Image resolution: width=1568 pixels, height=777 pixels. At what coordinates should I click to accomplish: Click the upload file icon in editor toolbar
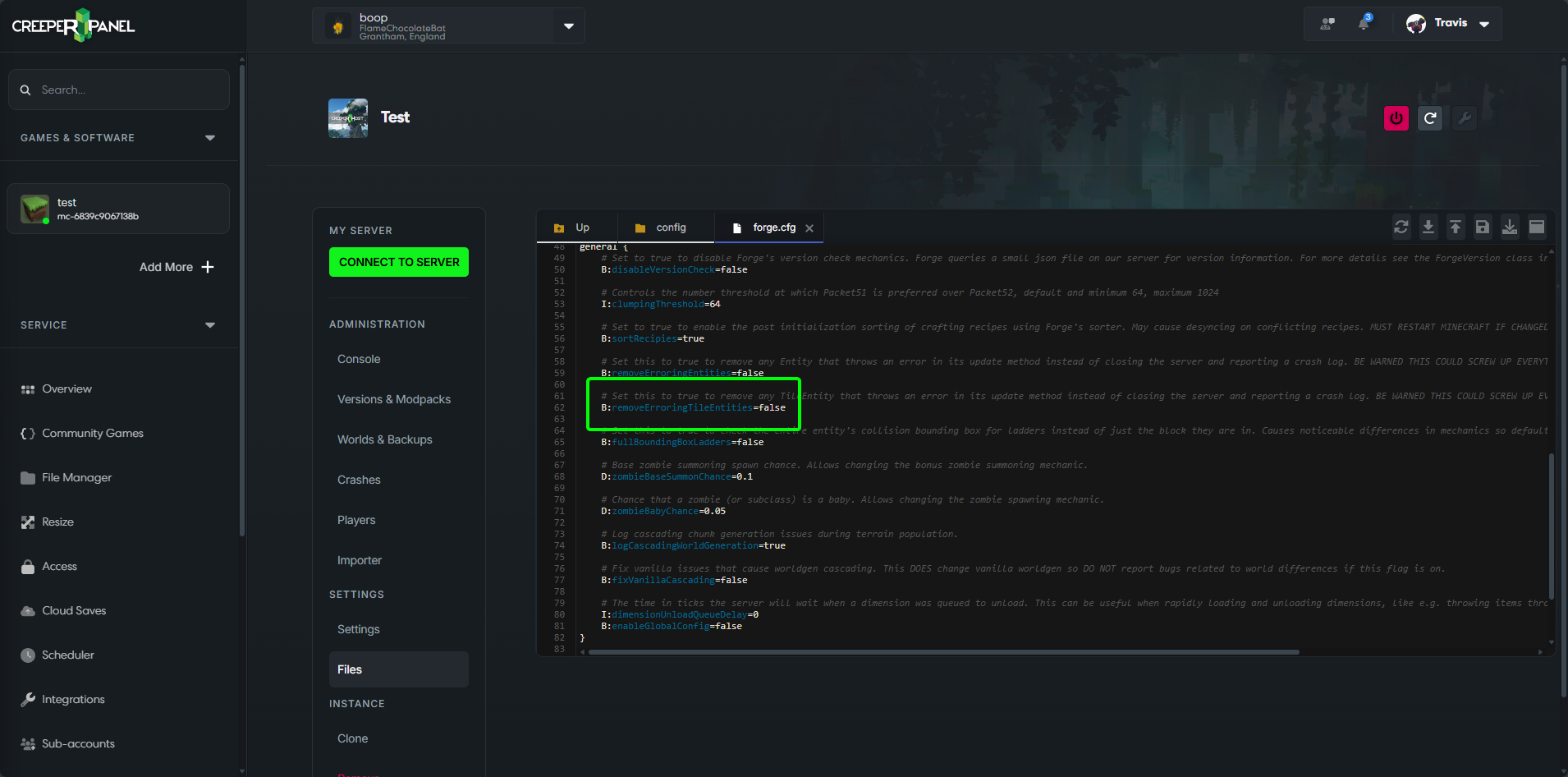point(1456,227)
